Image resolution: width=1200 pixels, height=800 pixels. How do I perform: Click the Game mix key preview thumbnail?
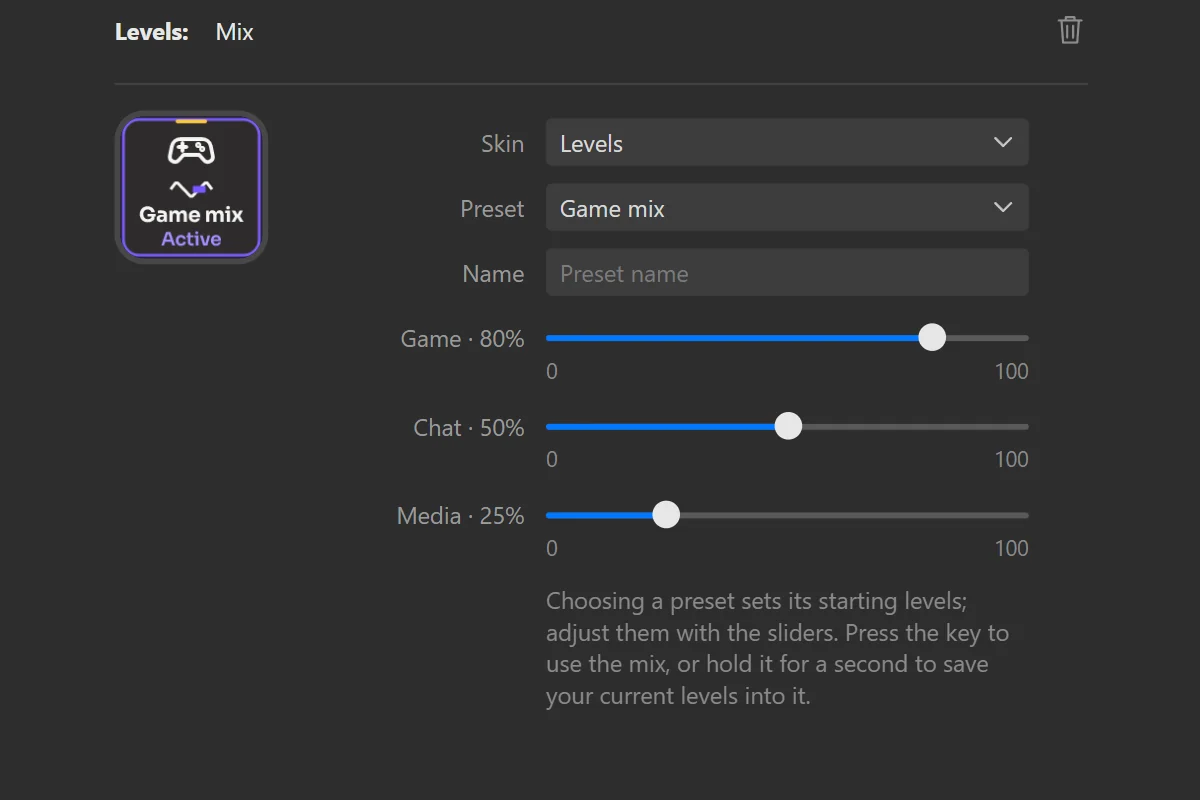191,187
